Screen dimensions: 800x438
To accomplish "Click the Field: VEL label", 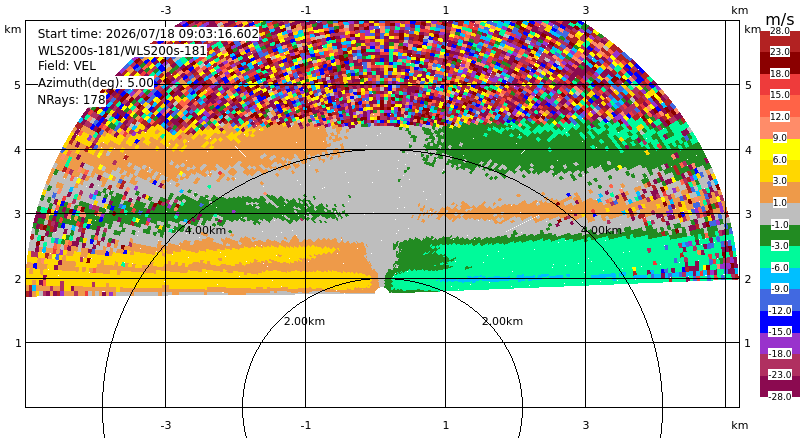I will [67, 66].
